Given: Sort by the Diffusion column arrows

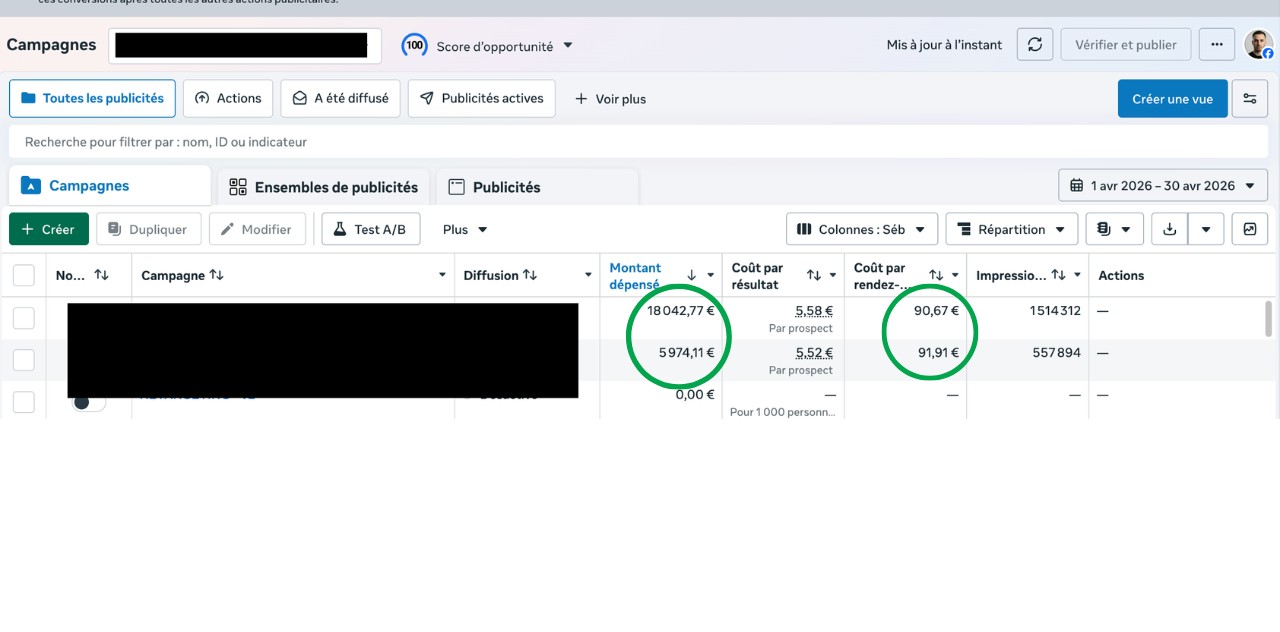Looking at the screenshot, I should 530,275.
